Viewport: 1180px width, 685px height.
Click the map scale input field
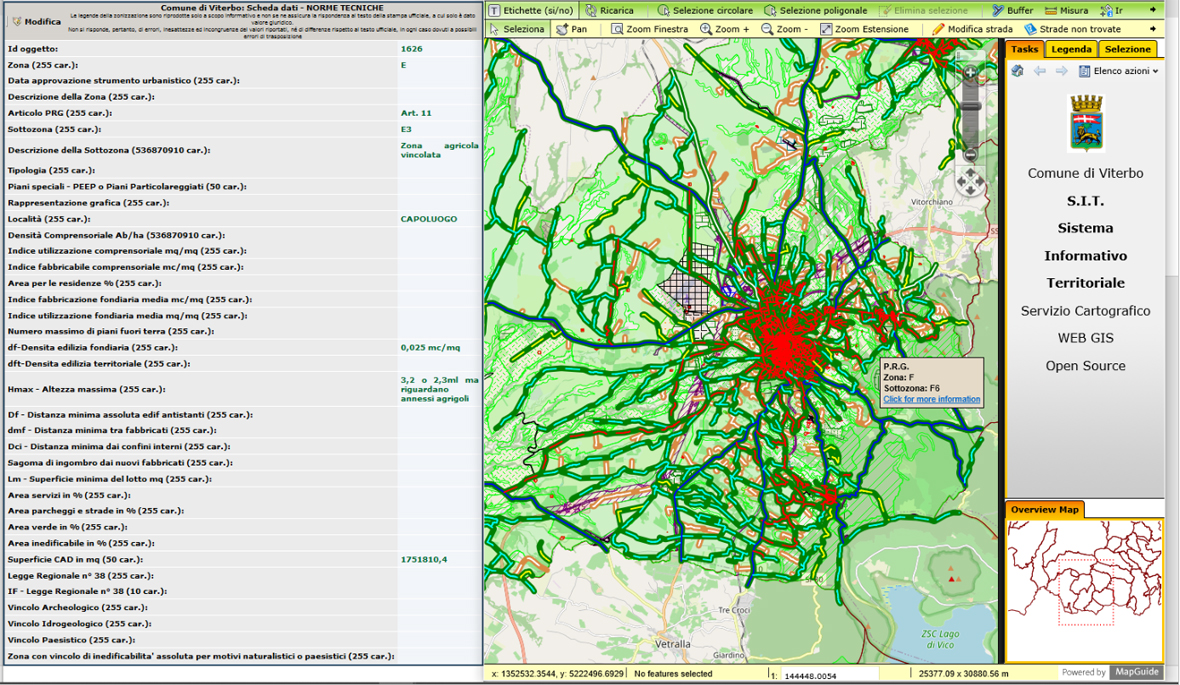tap(828, 675)
